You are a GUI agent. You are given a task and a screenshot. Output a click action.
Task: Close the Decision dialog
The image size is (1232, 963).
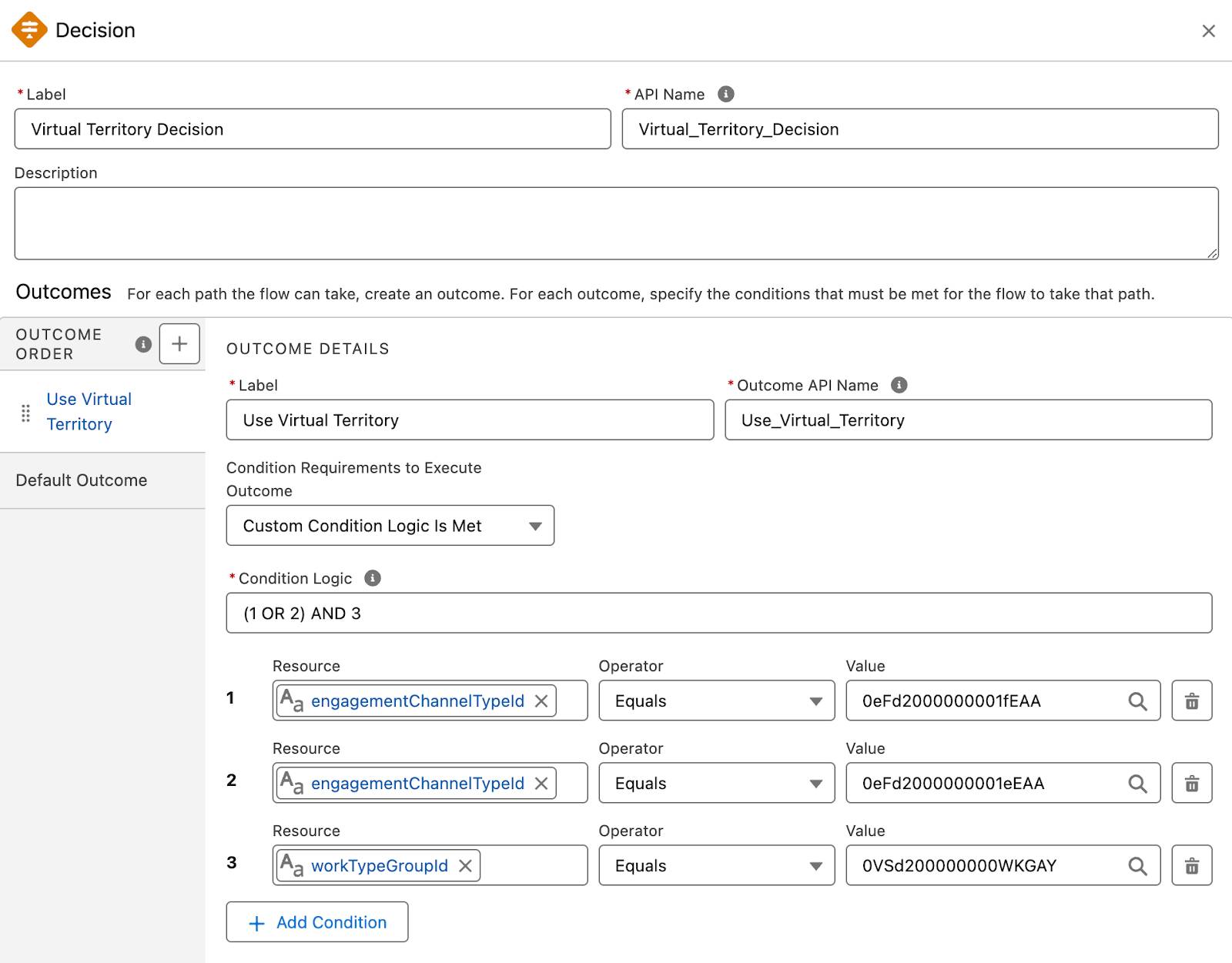1208,31
